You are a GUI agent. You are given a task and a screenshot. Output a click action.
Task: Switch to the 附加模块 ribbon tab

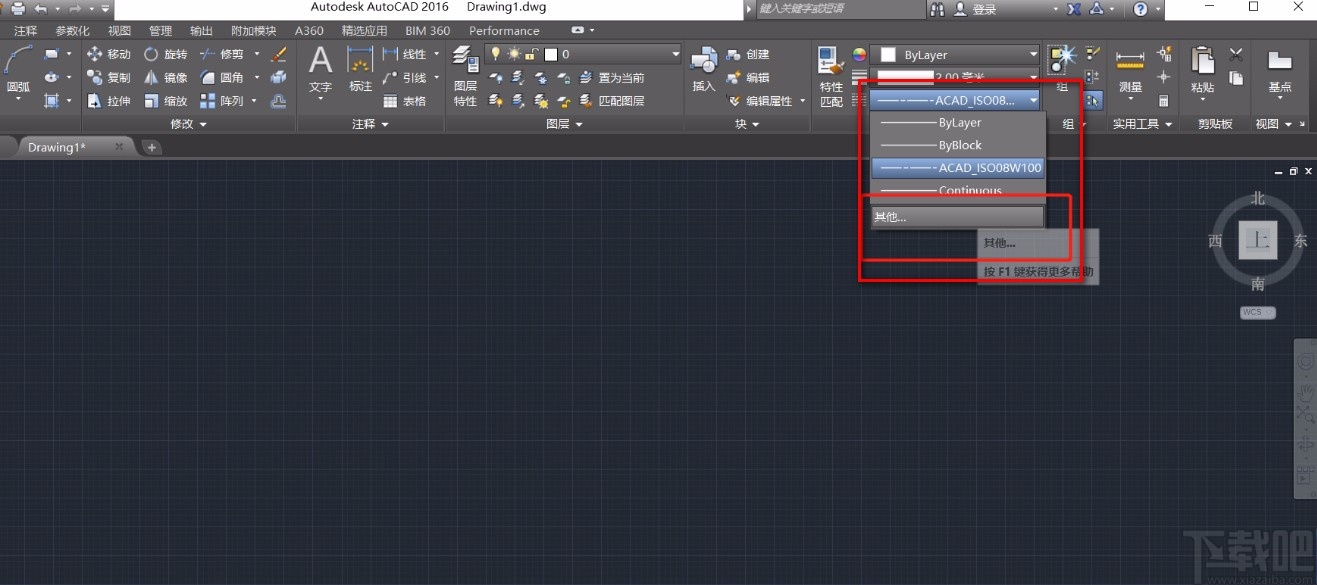[253, 31]
